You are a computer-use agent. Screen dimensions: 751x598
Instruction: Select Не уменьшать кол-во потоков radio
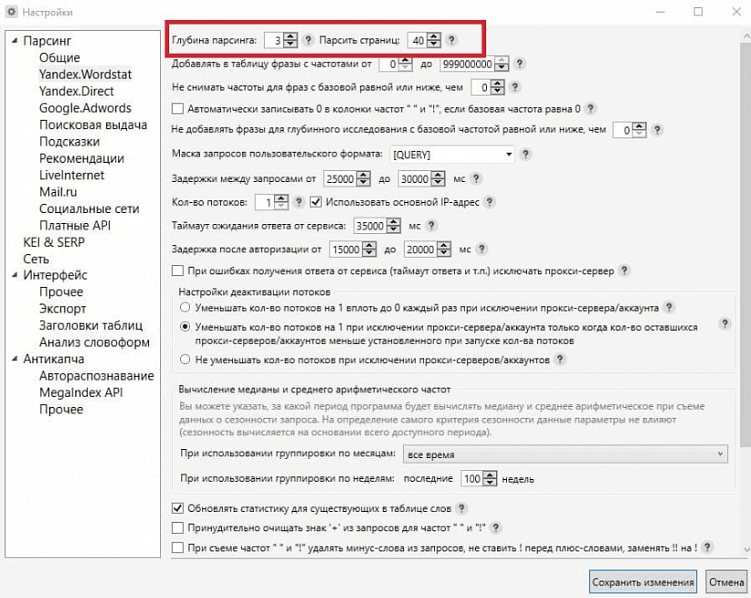coord(185,359)
